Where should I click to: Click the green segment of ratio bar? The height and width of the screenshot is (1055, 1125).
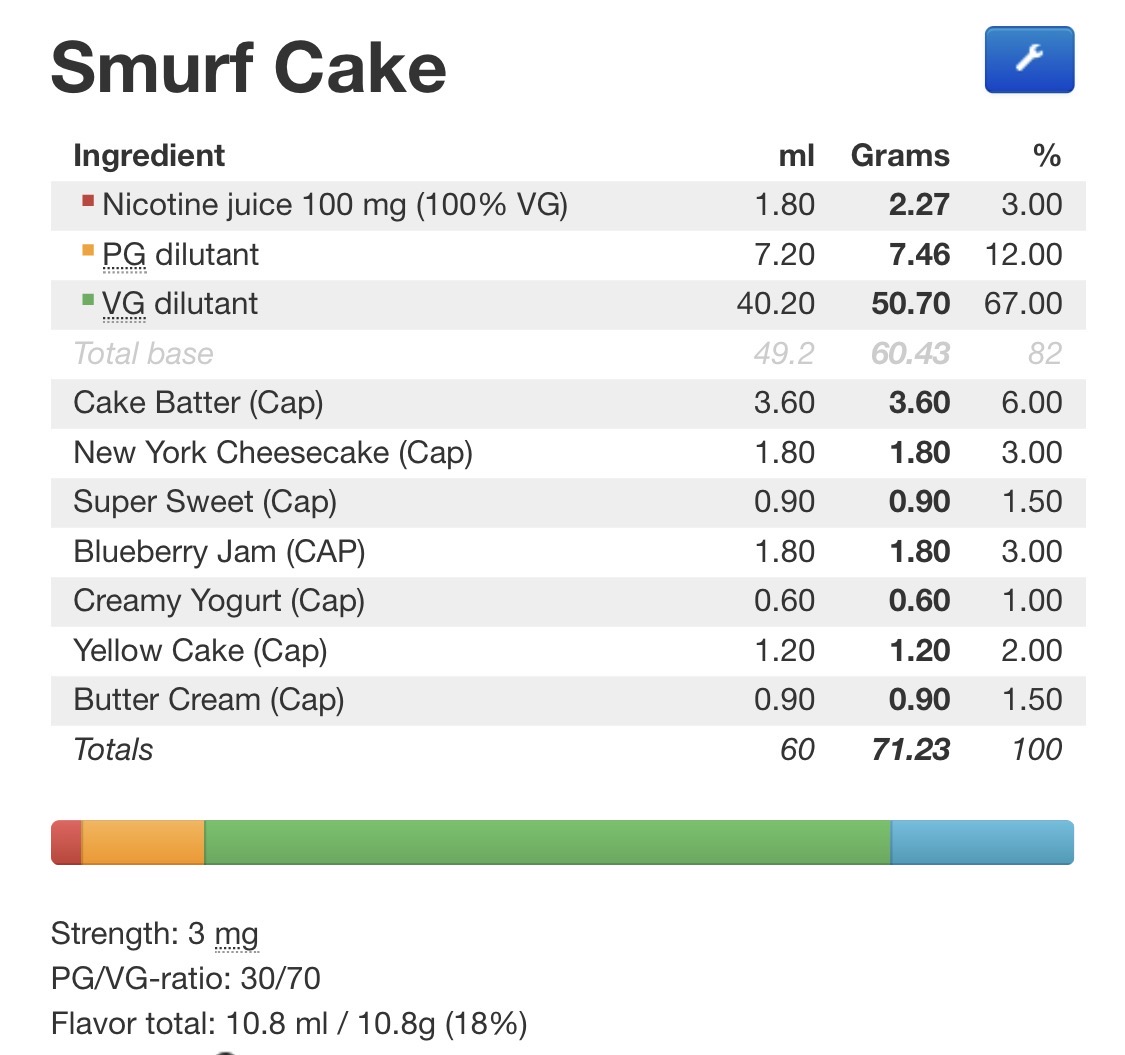click(547, 842)
